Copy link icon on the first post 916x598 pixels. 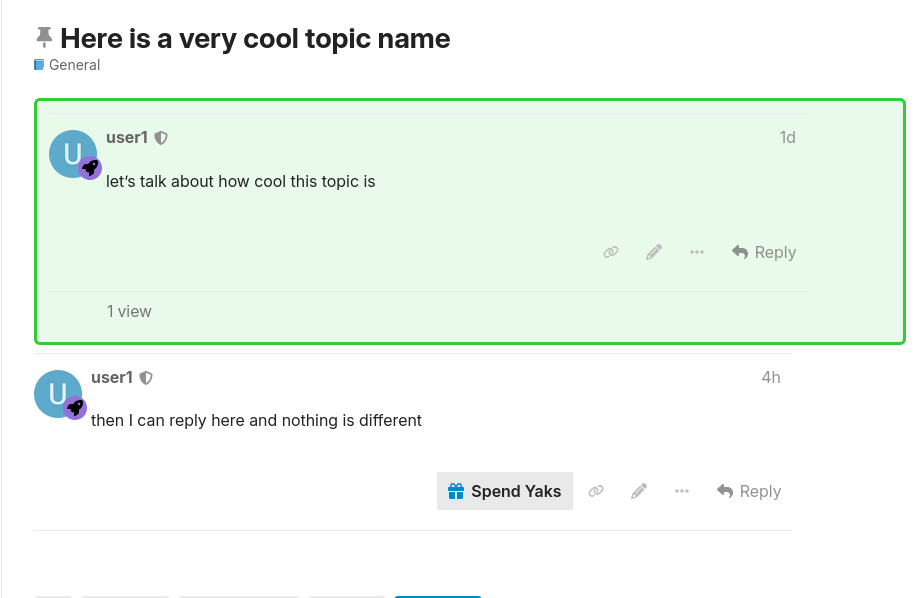pyautogui.click(x=611, y=252)
